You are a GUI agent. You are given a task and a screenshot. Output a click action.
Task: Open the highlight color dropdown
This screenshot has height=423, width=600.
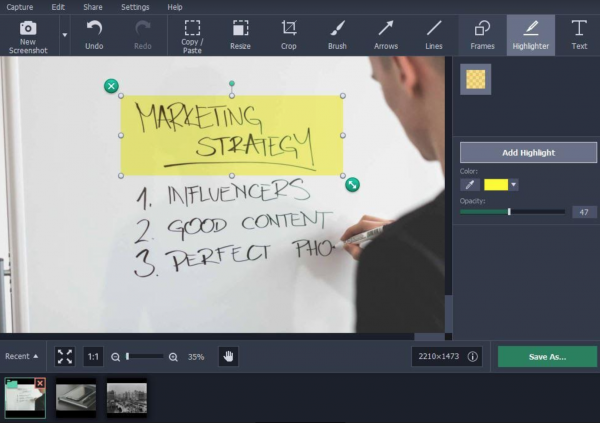514,184
